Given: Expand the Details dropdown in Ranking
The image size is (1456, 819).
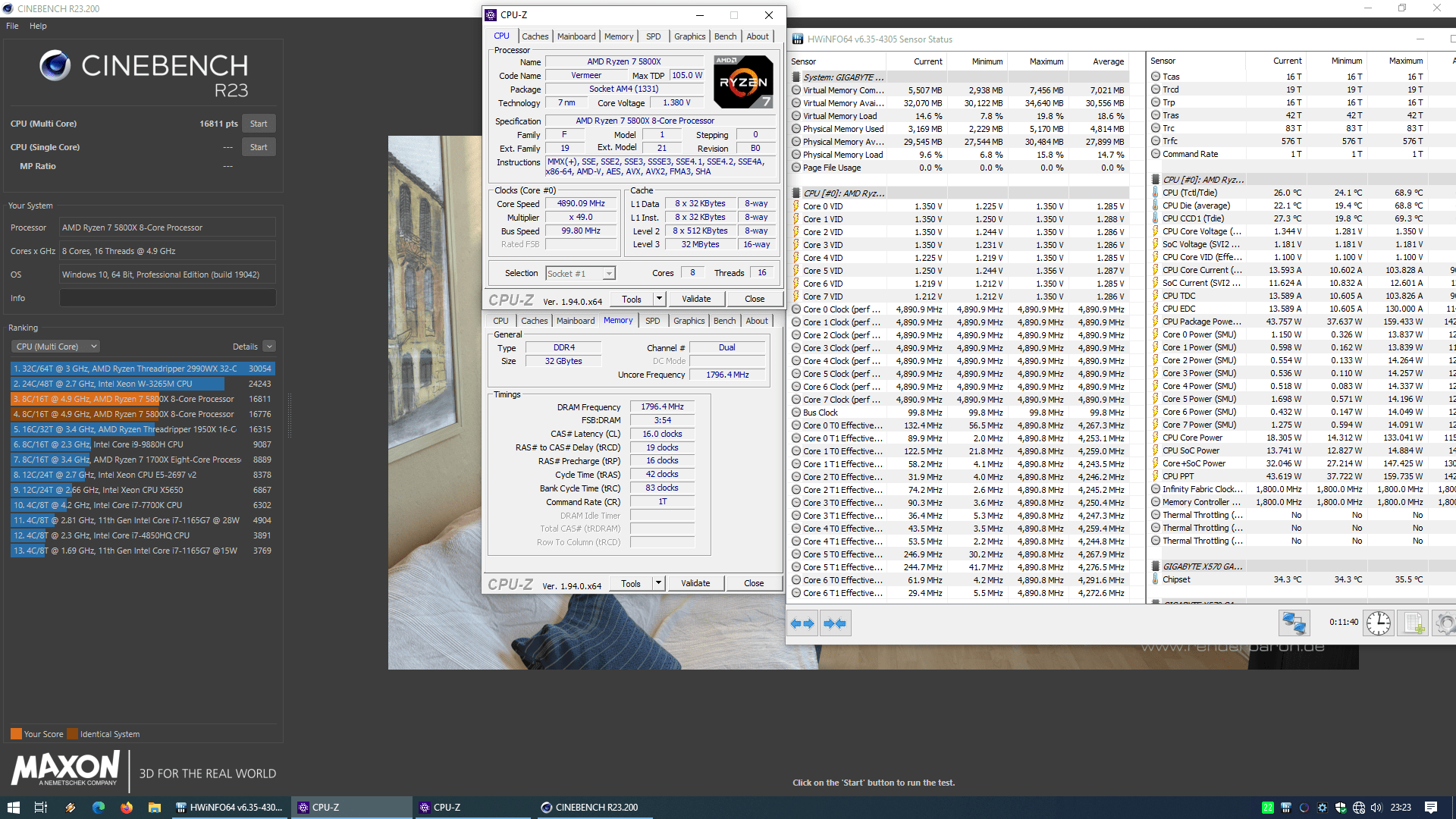Looking at the screenshot, I should [269, 347].
